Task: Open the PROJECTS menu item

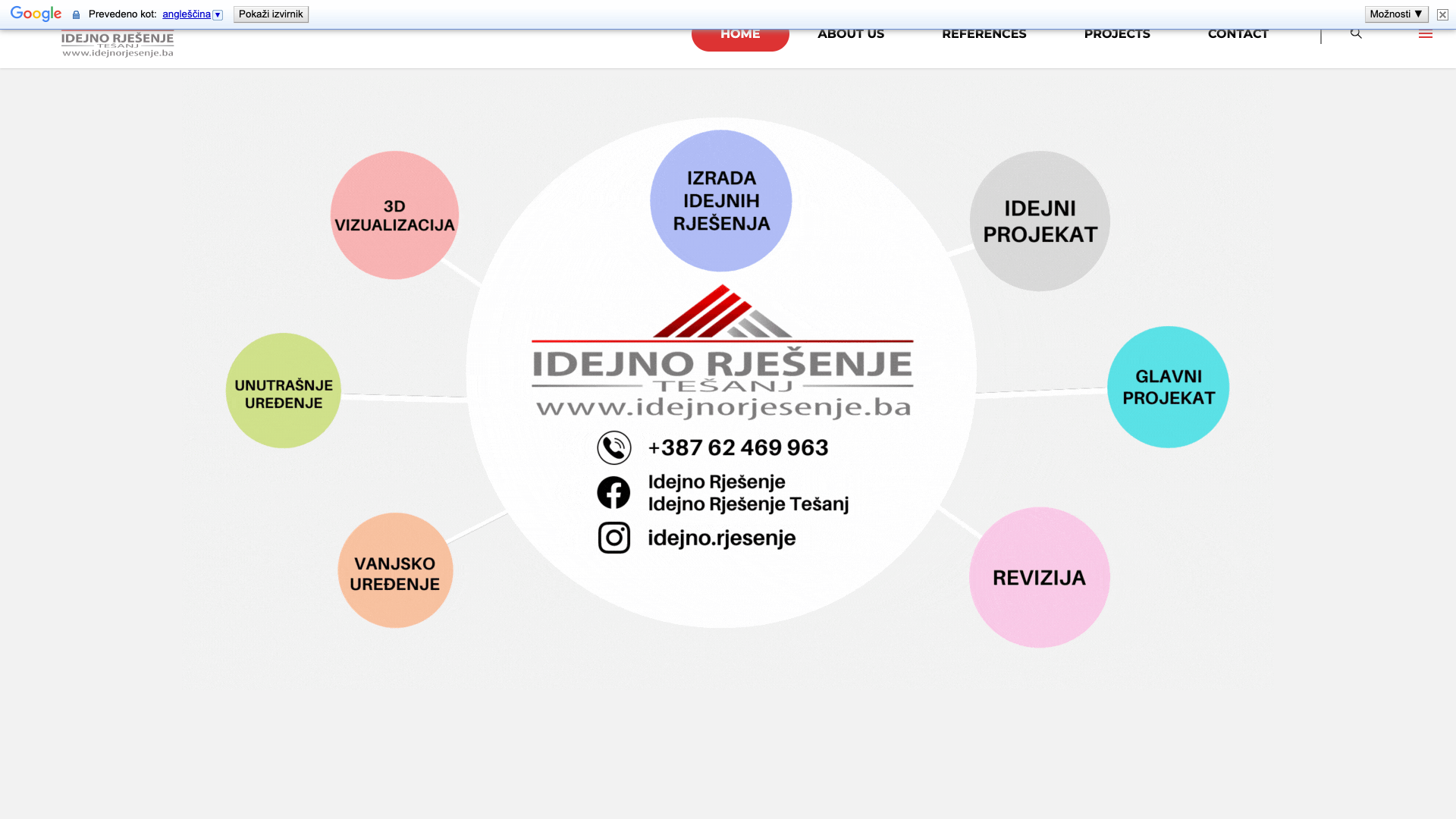Action: click(x=1117, y=34)
